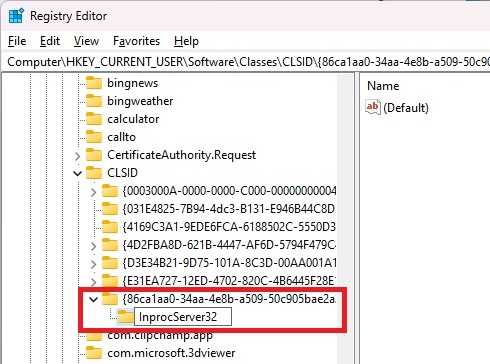Image resolution: width=490 pixels, height=364 pixels.
Task: Select the com.clipchamp.app key
Action: point(160,336)
